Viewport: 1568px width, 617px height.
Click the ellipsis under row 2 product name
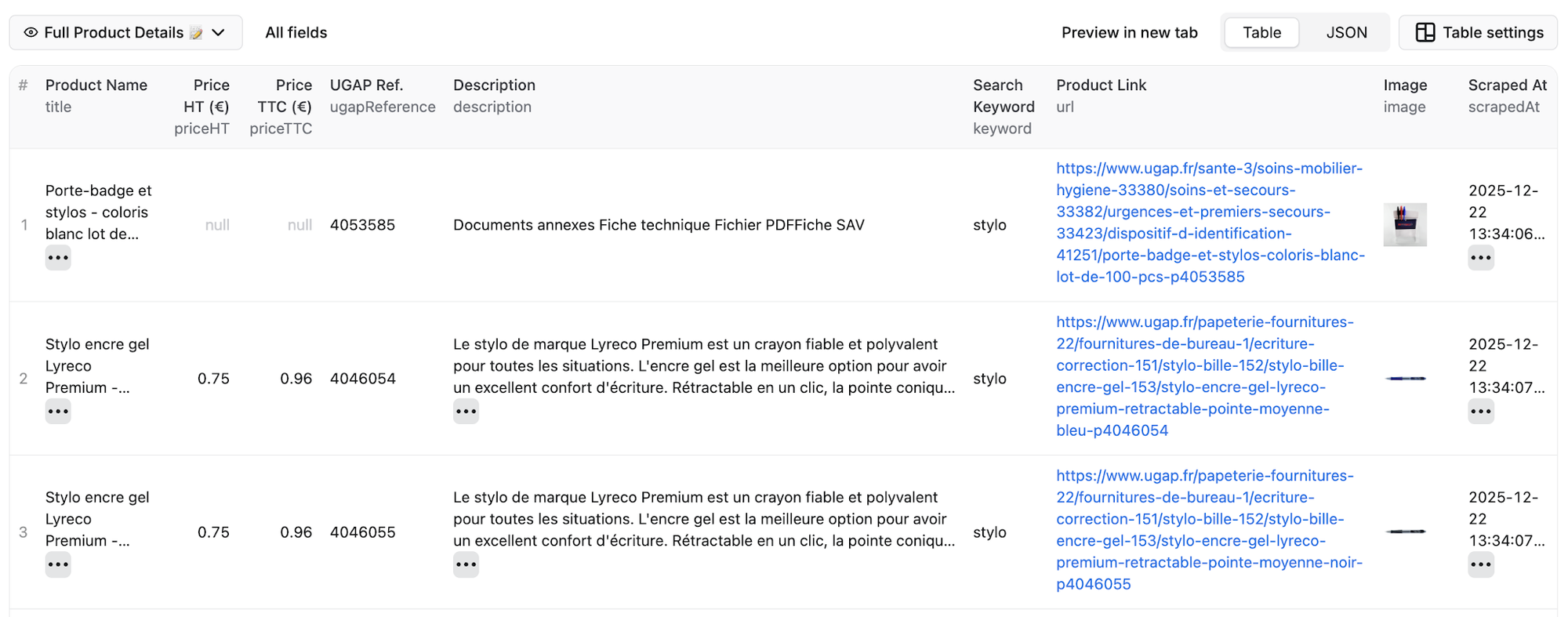pos(57,411)
